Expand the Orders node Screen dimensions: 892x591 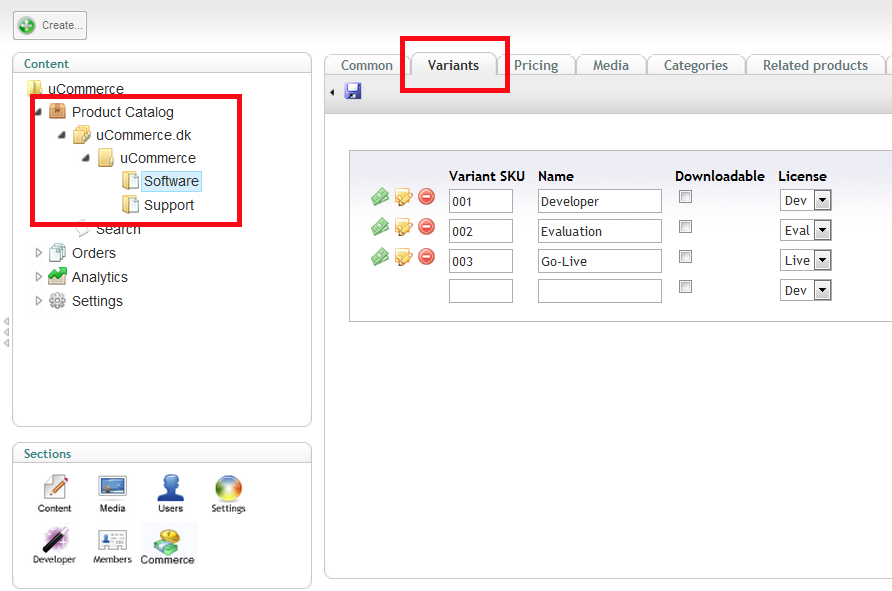[x=39, y=253]
